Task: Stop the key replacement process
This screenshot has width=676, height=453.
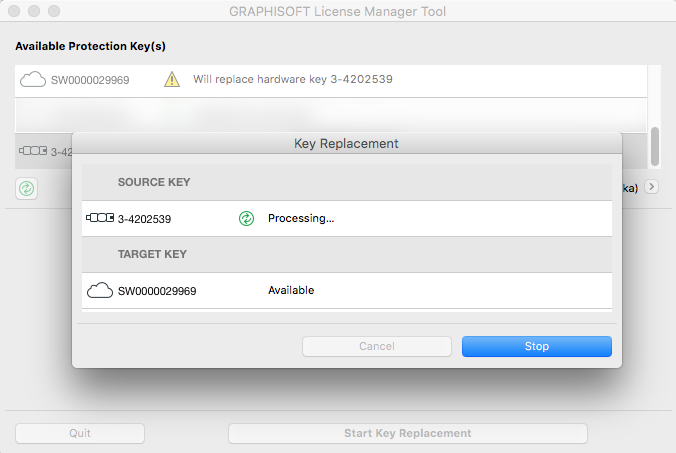Action: (536, 346)
